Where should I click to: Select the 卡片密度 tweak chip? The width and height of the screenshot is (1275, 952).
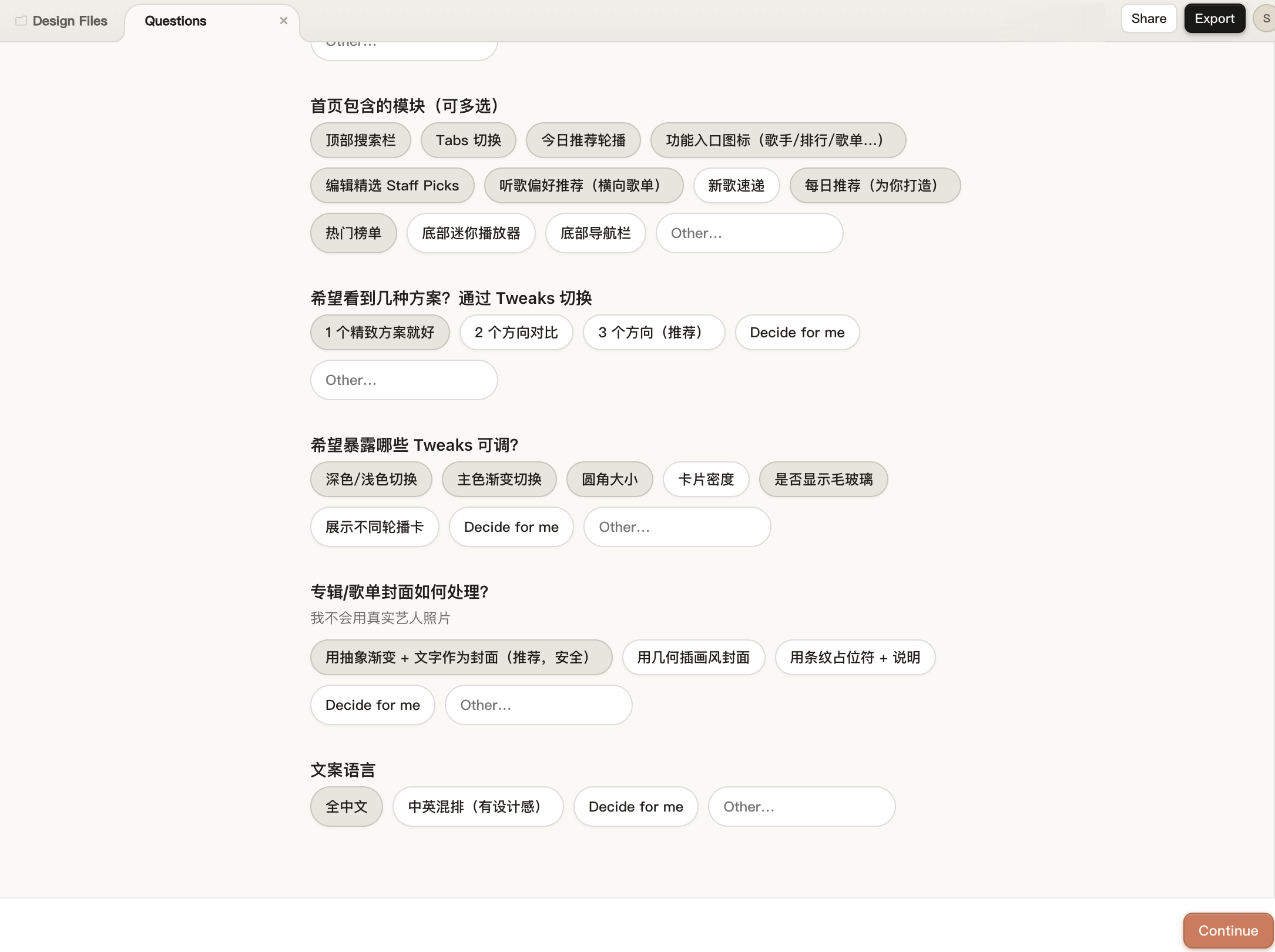click(x=706, y=480)
